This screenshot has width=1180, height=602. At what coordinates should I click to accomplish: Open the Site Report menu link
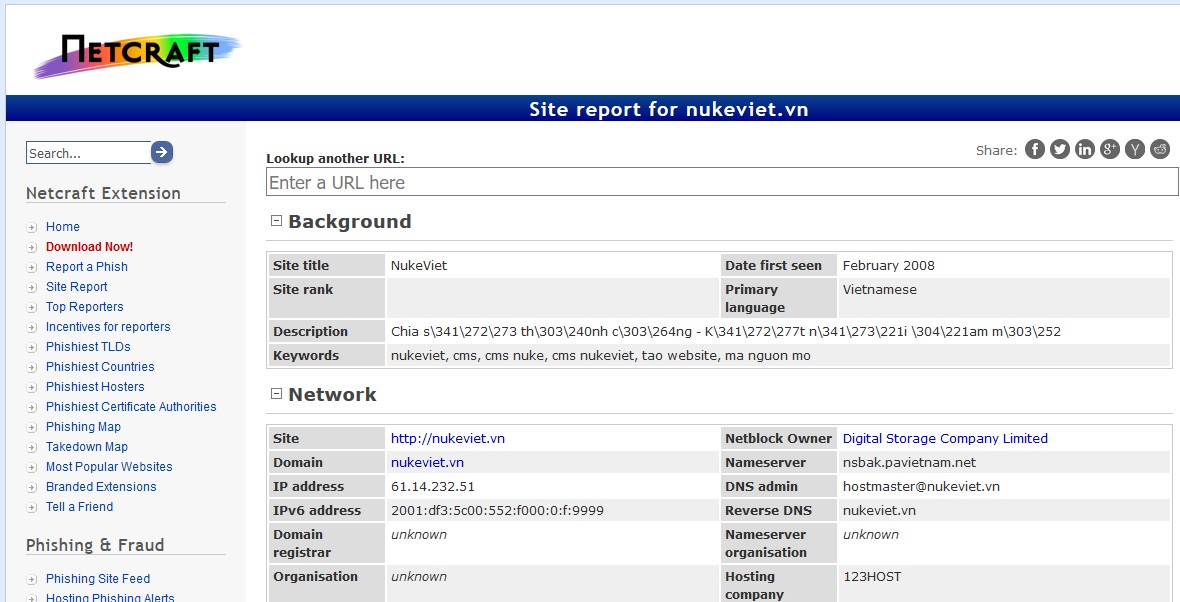[77, 287]
